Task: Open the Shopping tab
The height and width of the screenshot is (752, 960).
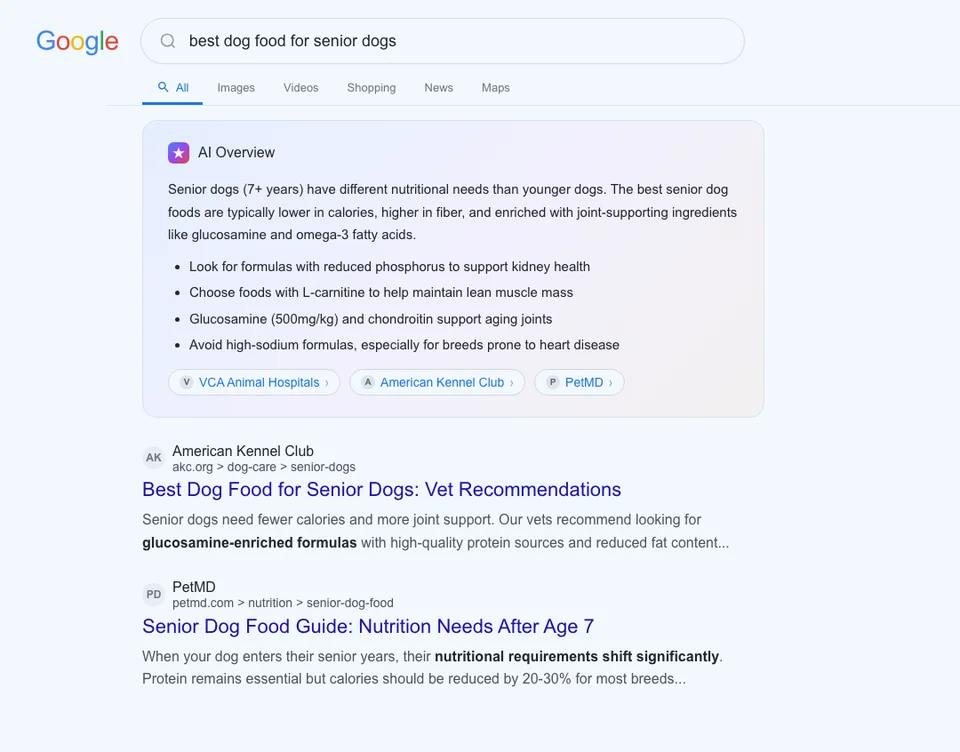Action: [x=371, y=88]
